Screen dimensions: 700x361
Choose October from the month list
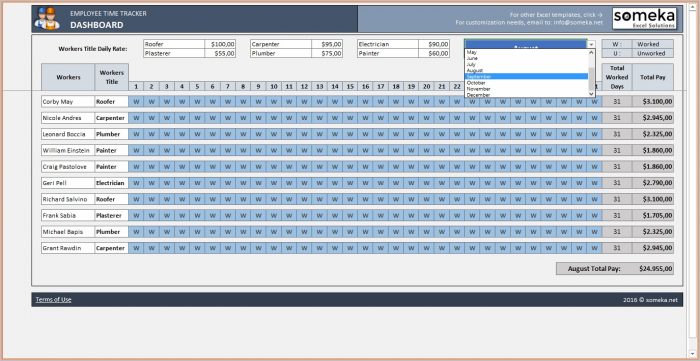click(x=527, y=83)
